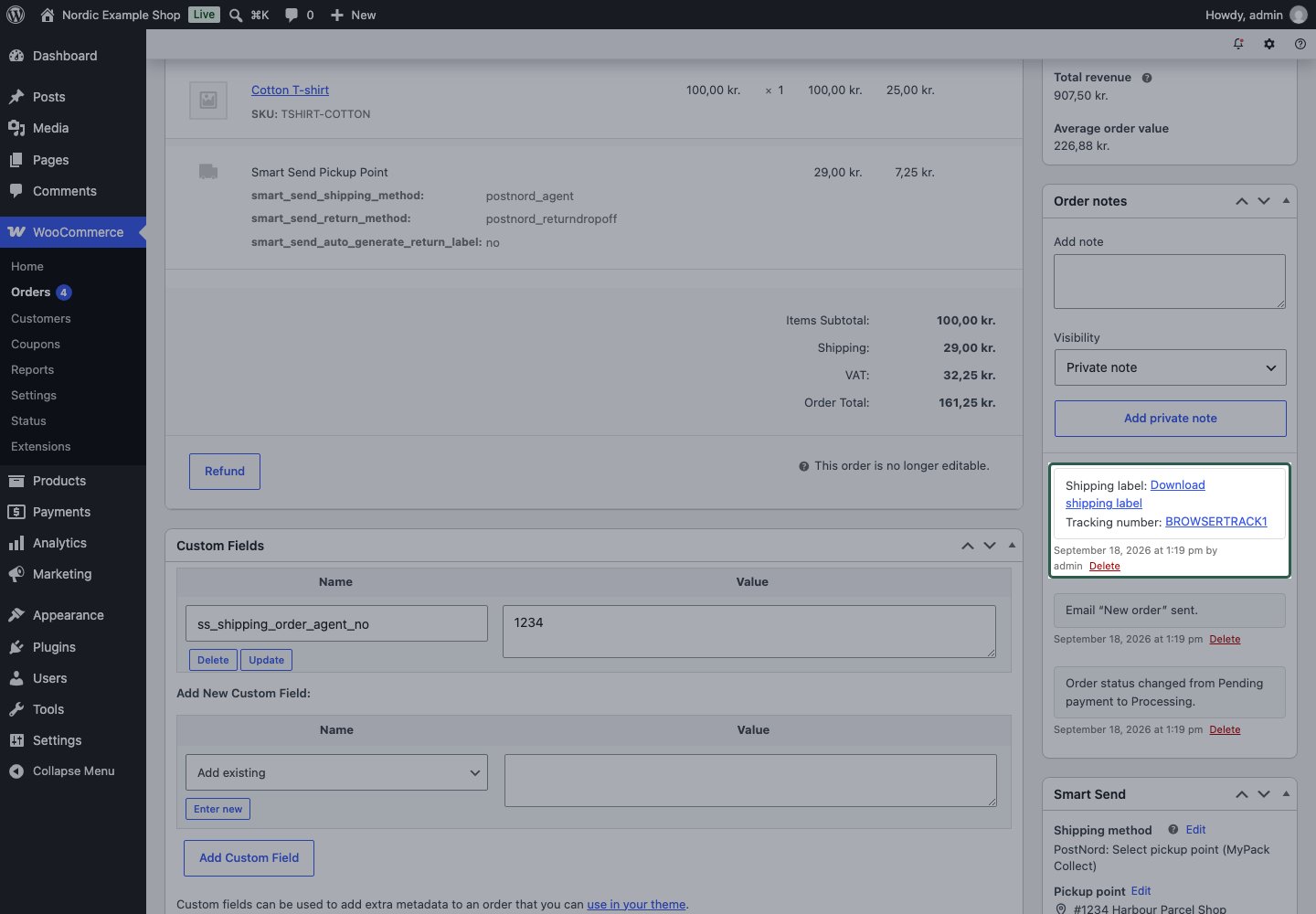The image size is (1316, 914).
Task: Click into the Add note textarea
Action: (x=1170, y=282)
